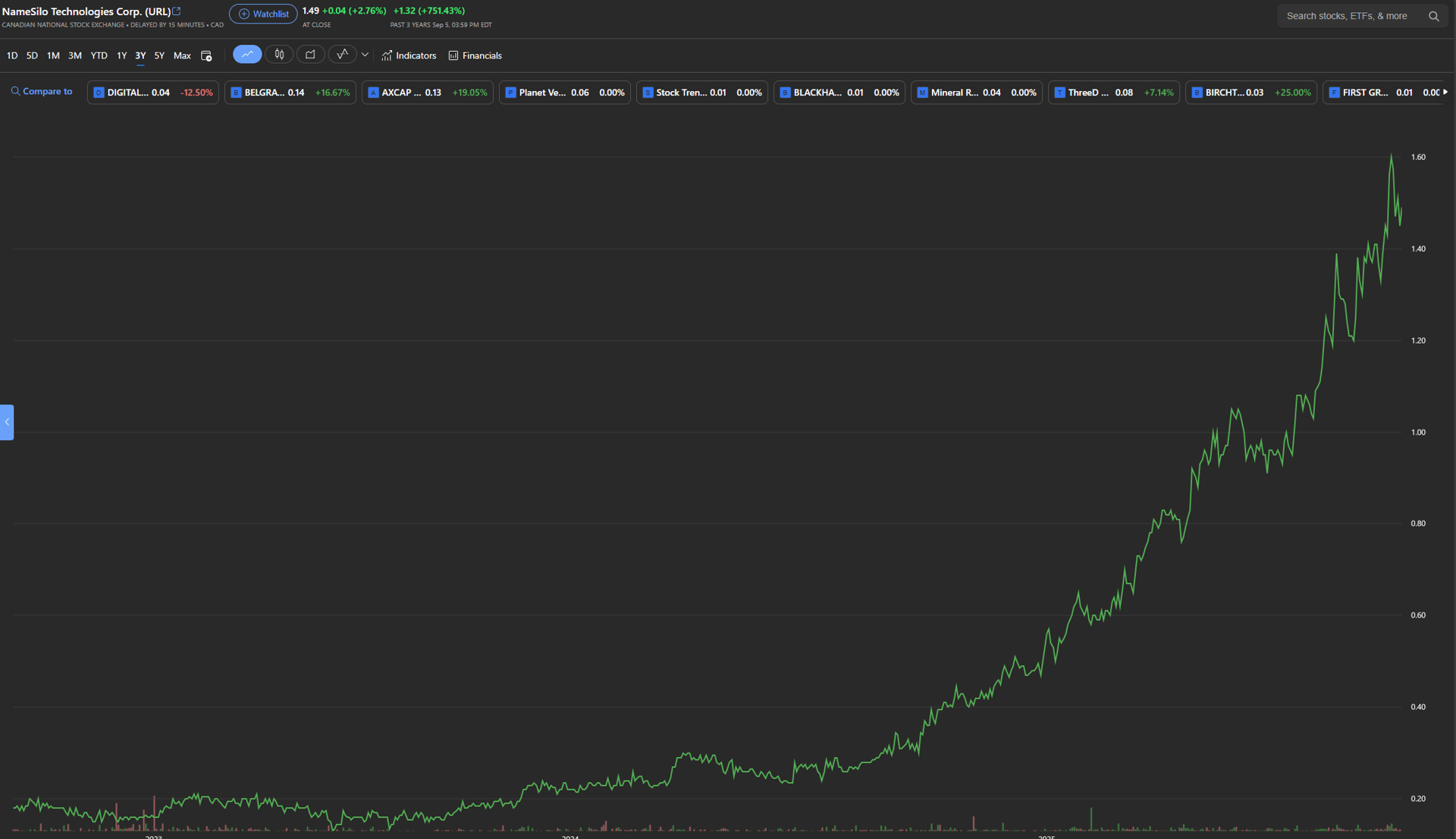Image resolution: width=1456 pixels, height=839 pixels.
Task: Select the 1Y time range
Action: [x=121, y=55]
